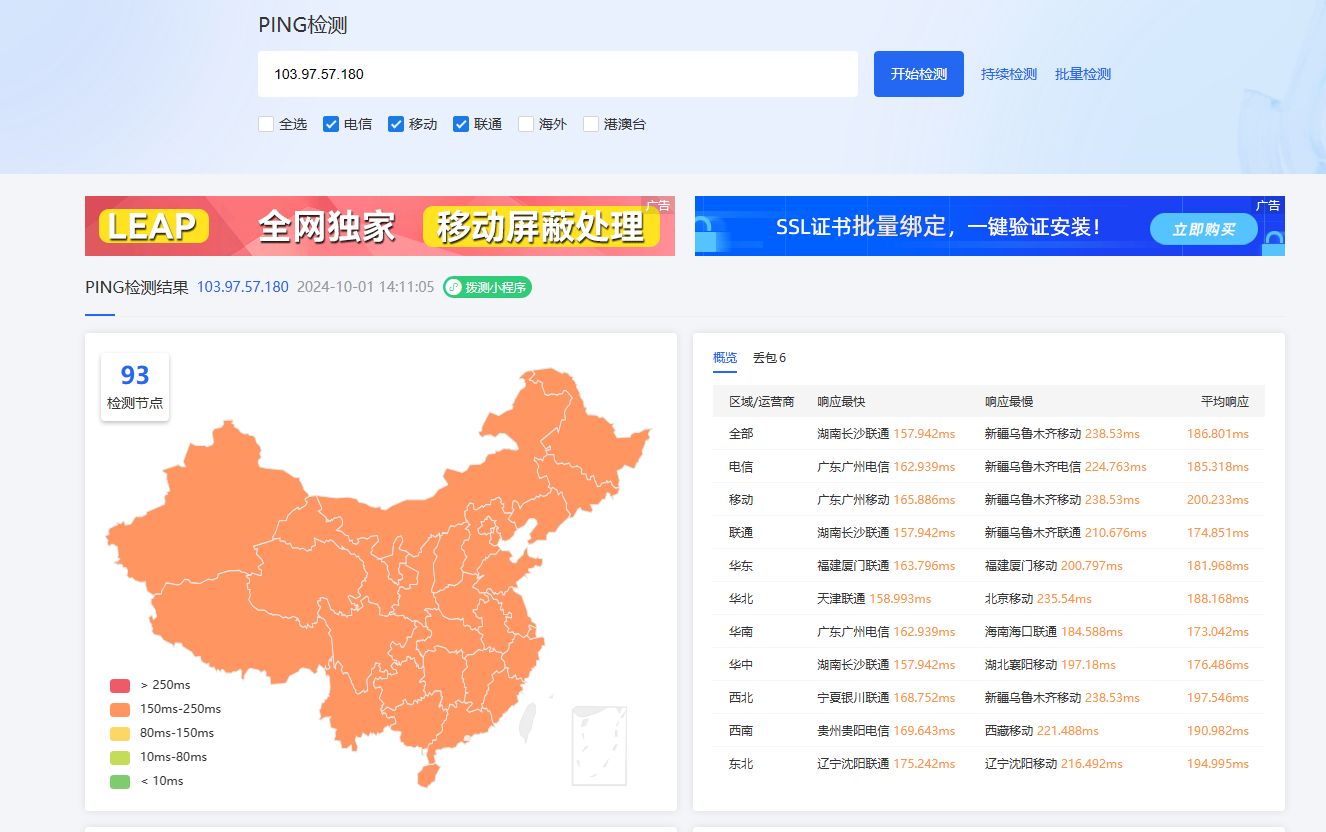This screenshot has width=1326, height=832.
Task: Select the 西北 region row
Action: pos(989,698)
